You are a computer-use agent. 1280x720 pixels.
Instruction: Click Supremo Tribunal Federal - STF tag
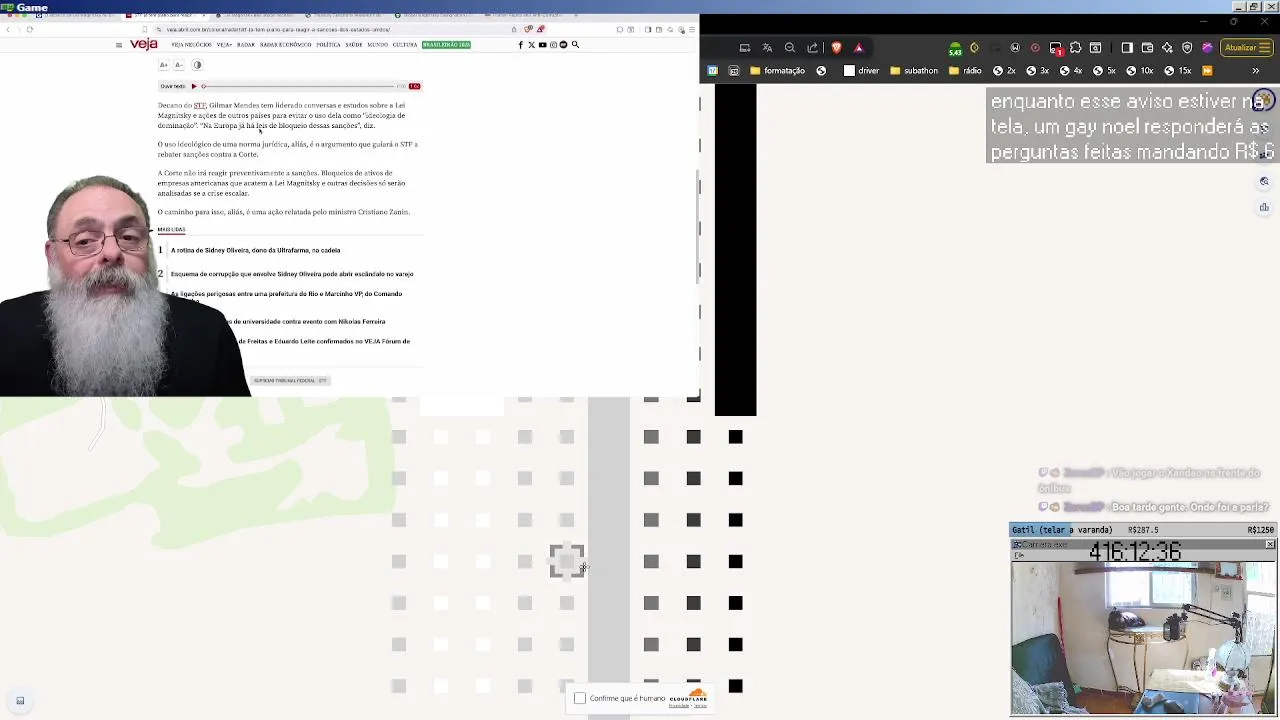[x=290, y=380]
